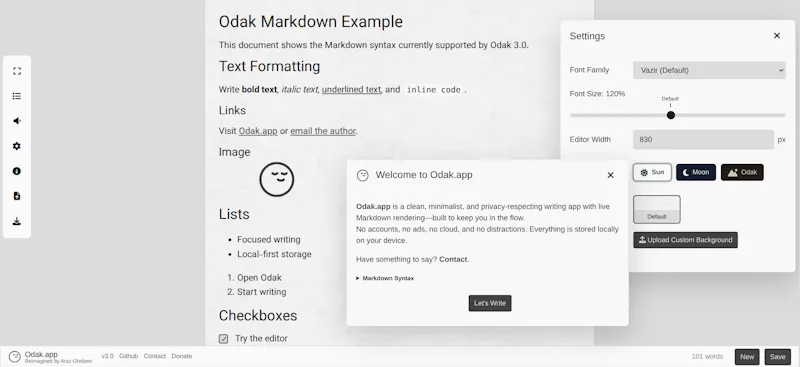Click the Odak logo in footer
800x367 pixels.
coord(15,356)
